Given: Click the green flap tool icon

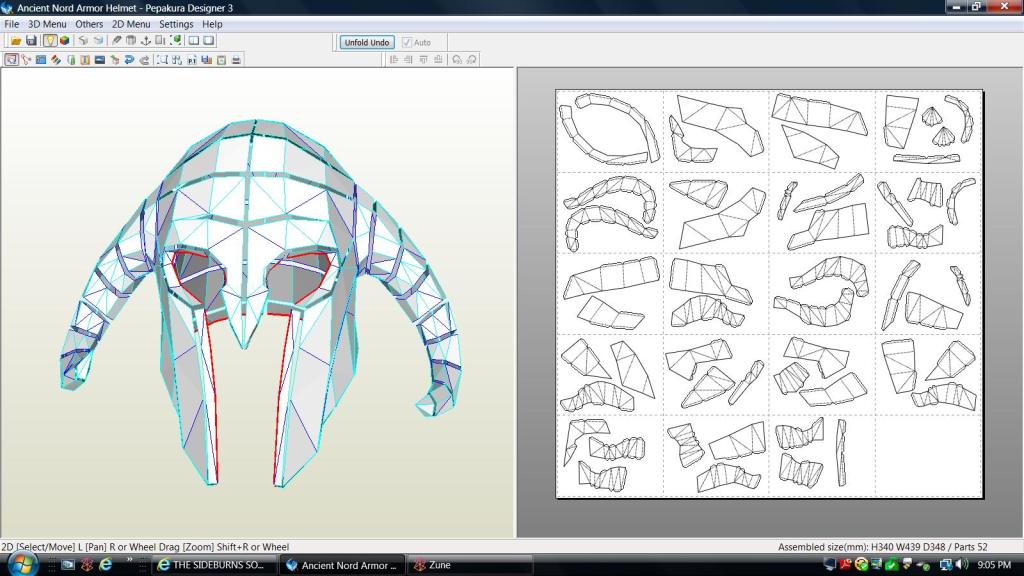Looking at the screenshot, I should coord(71,59).
